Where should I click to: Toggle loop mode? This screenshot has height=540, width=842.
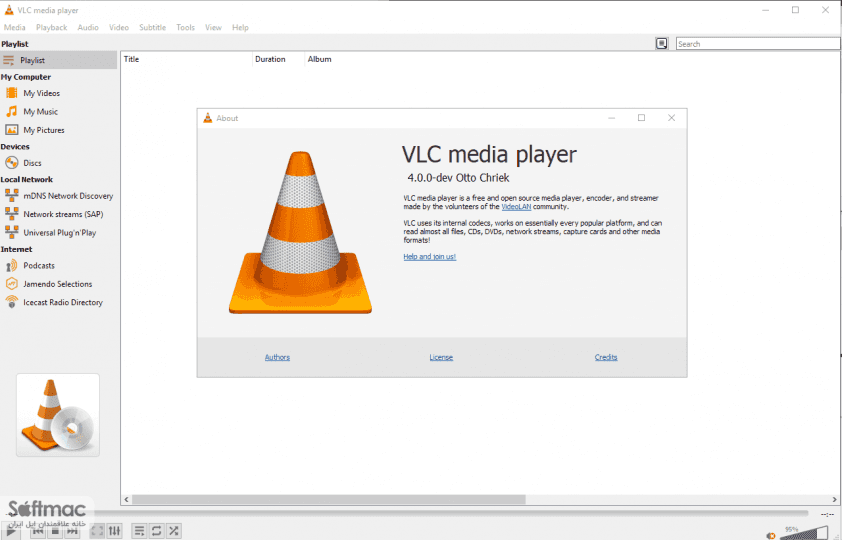[156, 531]
